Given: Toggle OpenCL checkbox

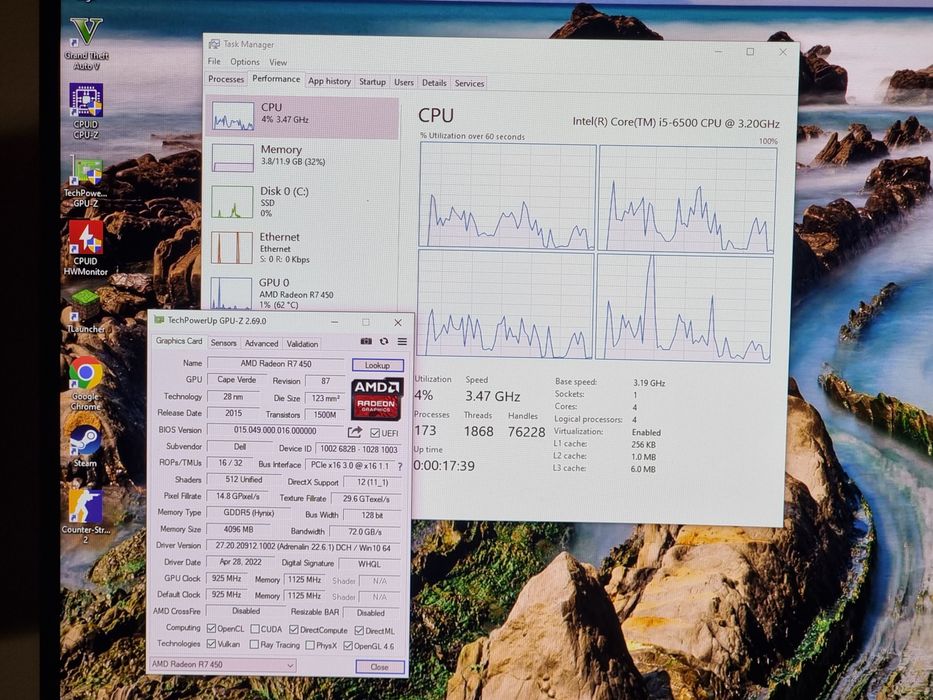Looking at the screenshot, I should [x=211, y=629].
